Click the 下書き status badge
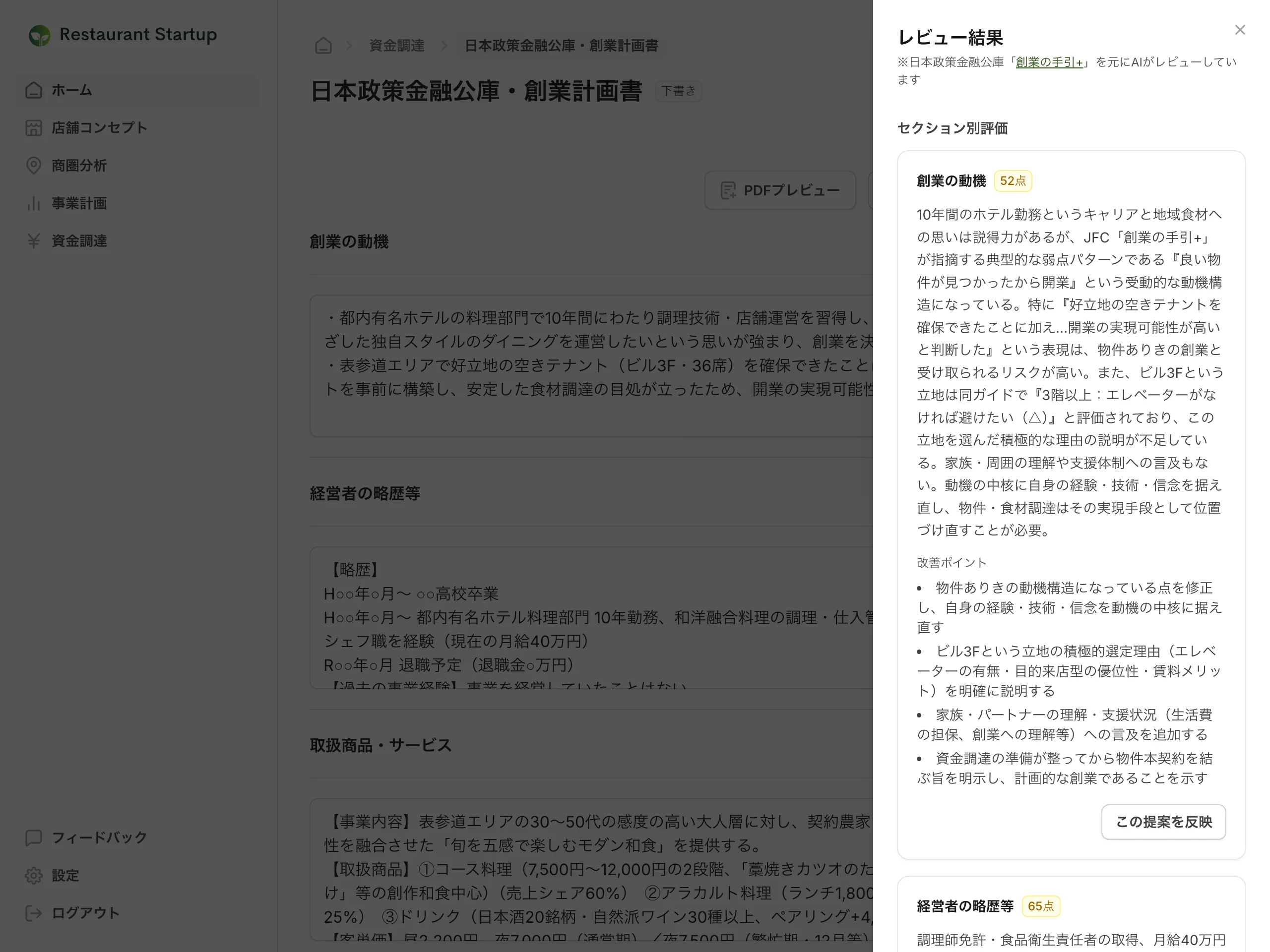Image resolution: width=1270 pixels, height=952 pixels. pos(678,91)
